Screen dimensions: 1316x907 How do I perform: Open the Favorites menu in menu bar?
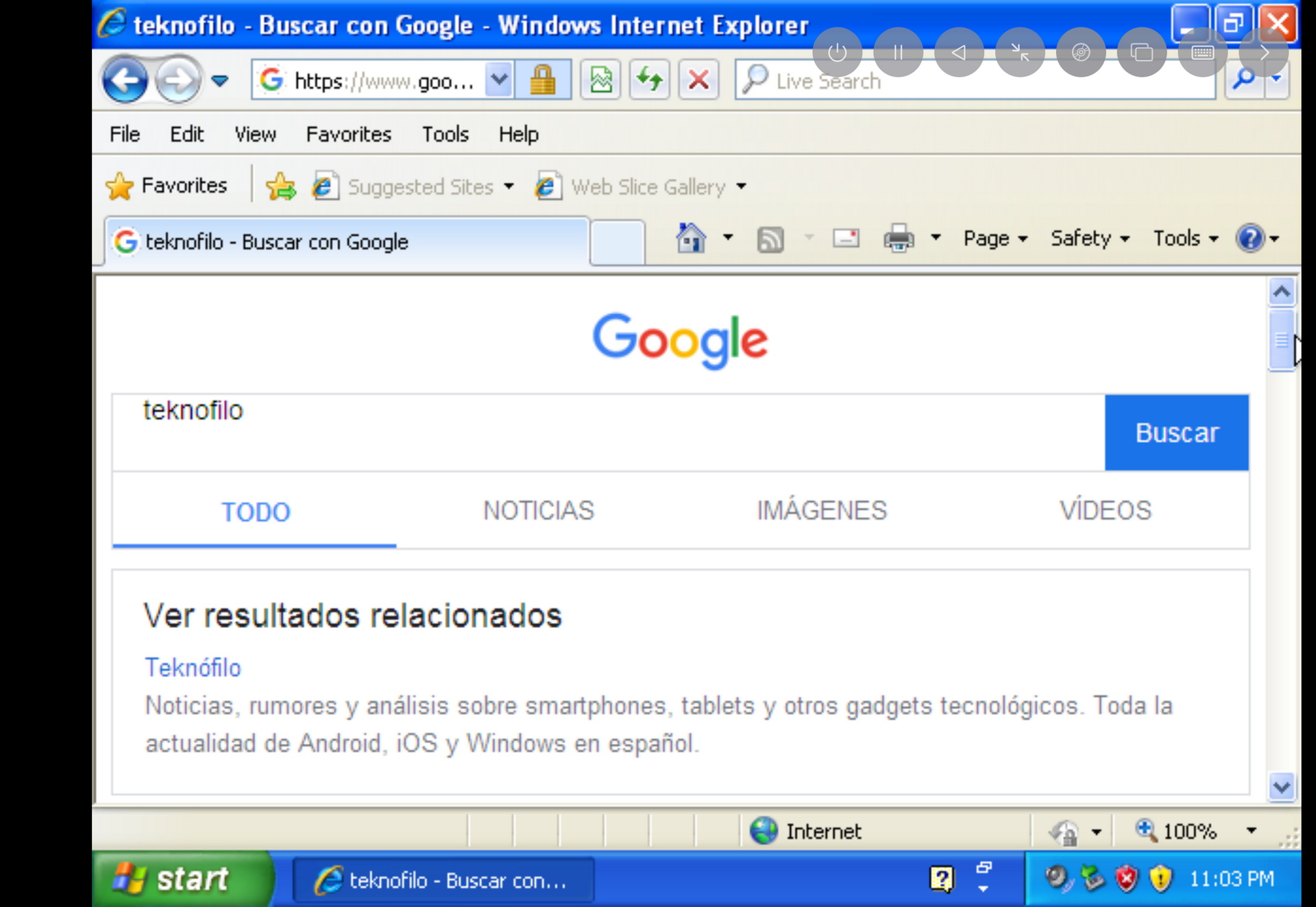[x=348, y=134]
